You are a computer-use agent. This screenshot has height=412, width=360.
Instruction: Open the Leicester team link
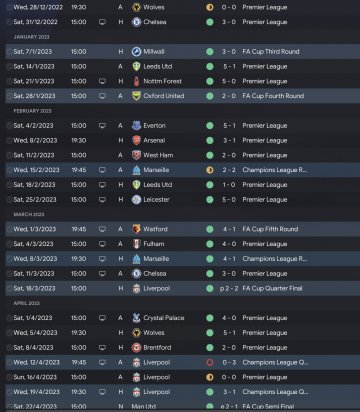pos(156,199)
